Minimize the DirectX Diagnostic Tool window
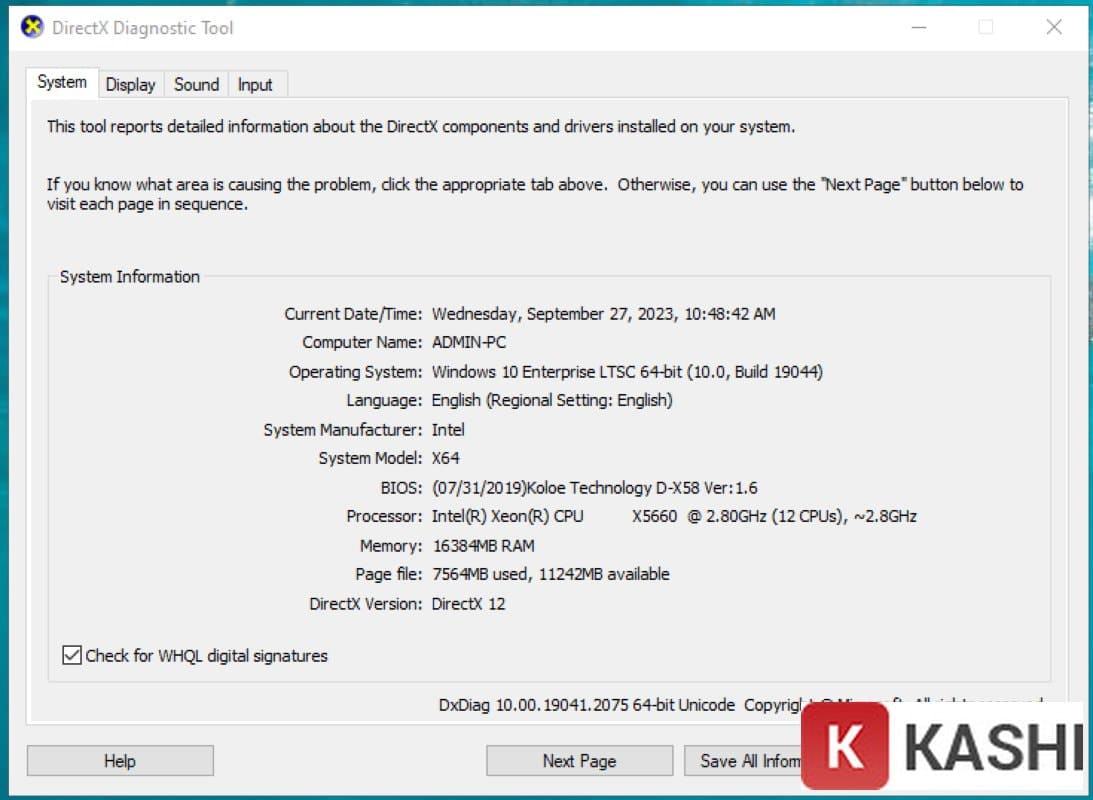This screenshot has height=800, width=1093. [918, 27]
